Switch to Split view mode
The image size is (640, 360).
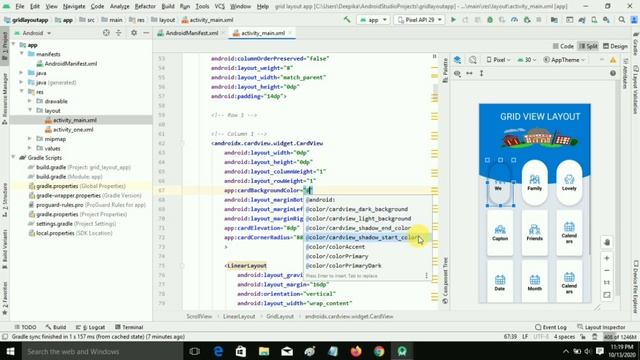(x=588, y=46)
